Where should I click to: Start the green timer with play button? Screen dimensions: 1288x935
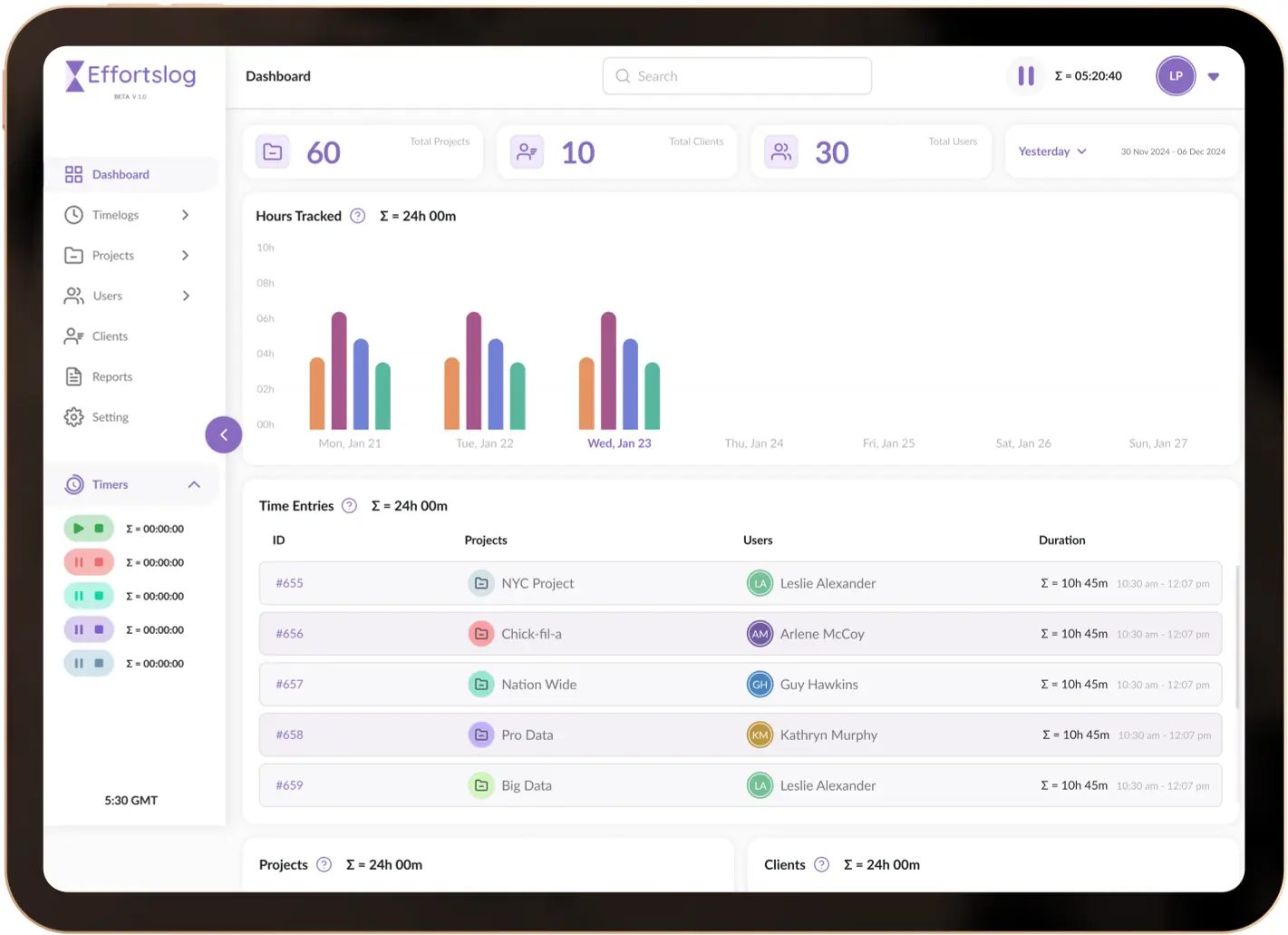79,529
